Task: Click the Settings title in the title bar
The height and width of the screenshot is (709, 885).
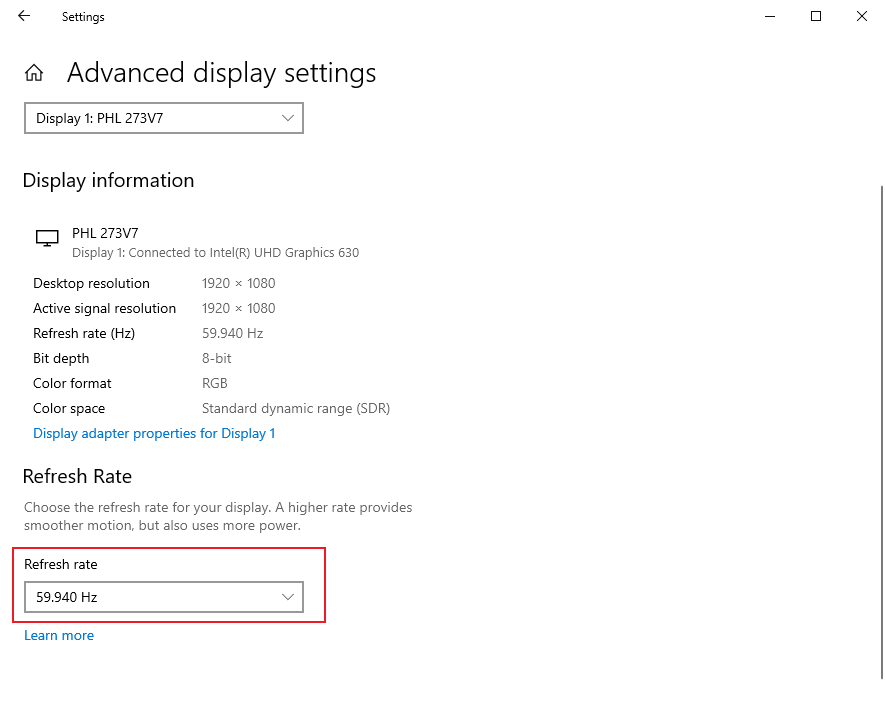Action: 83,17
